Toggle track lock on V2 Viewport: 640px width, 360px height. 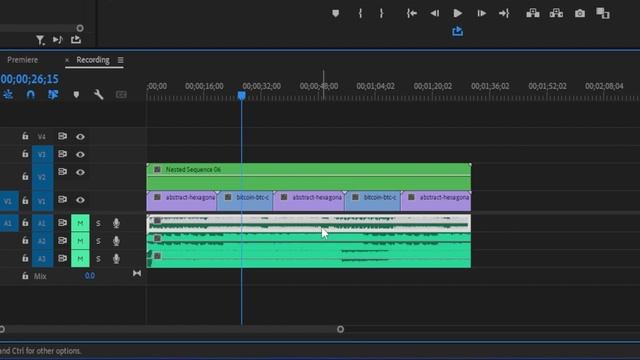(25, 176)
